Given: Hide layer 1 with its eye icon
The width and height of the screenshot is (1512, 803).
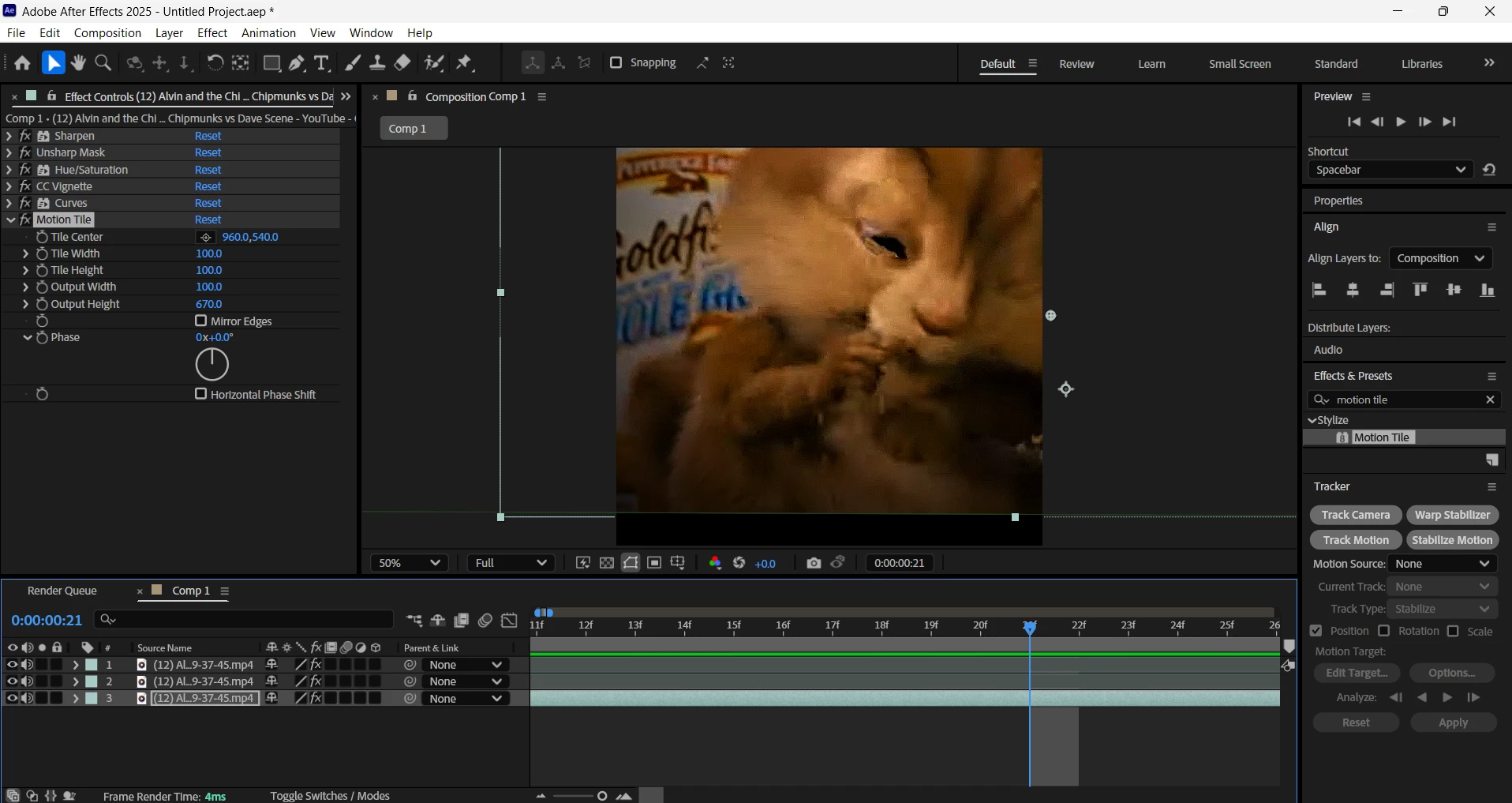Looking at the screenshot, I should click(12, 665).
